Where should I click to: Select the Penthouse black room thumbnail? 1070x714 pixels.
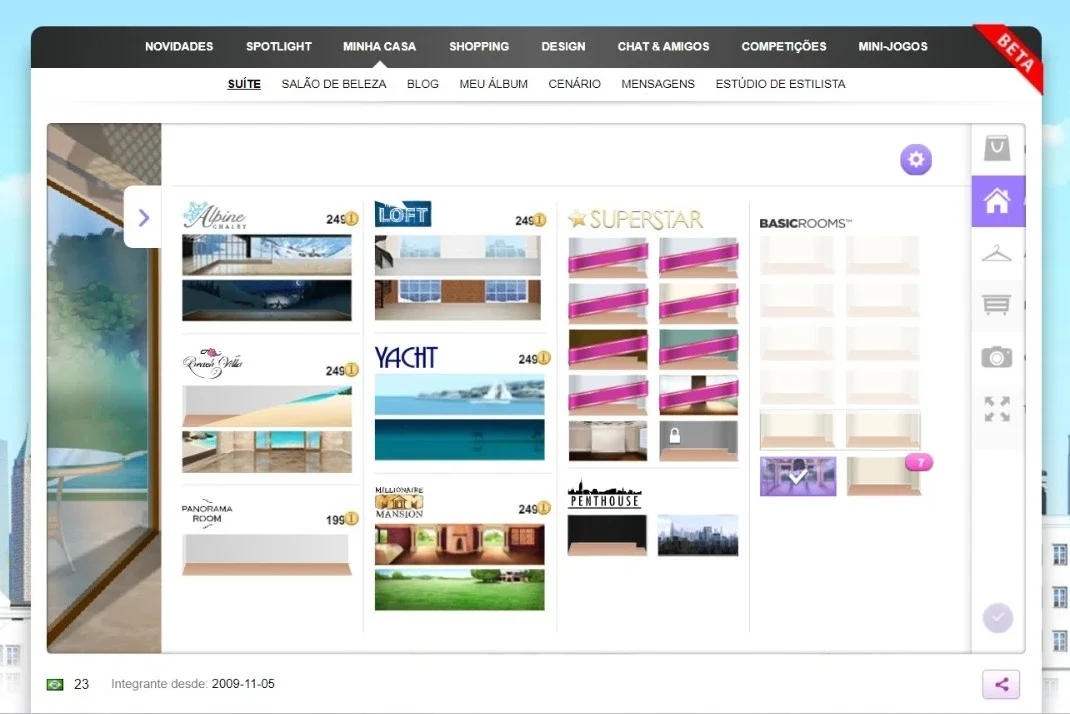(x=607, y=535)
